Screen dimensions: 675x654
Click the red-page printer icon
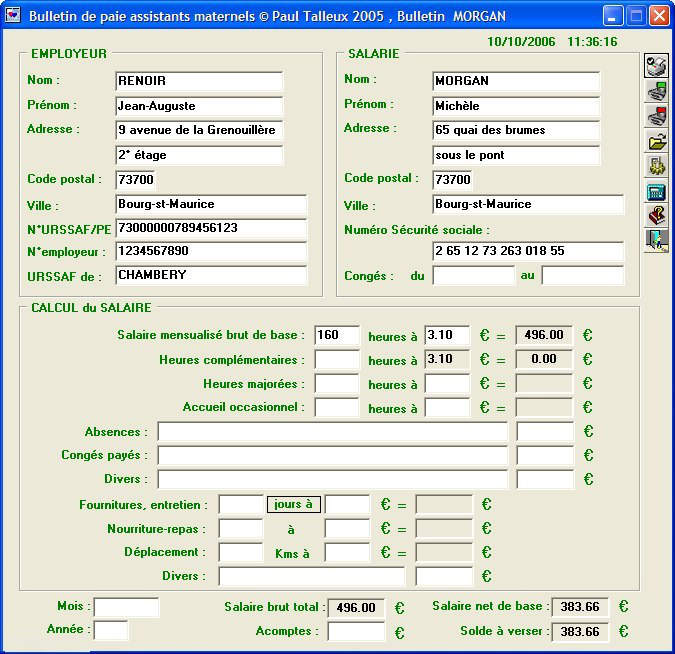(x=656, y=115)
